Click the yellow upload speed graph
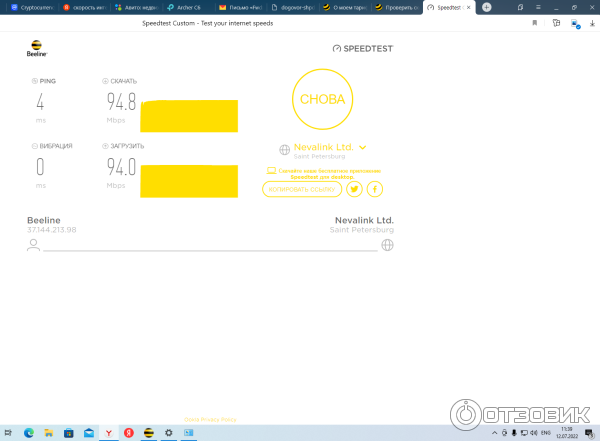600x441 pixels. 188,180
